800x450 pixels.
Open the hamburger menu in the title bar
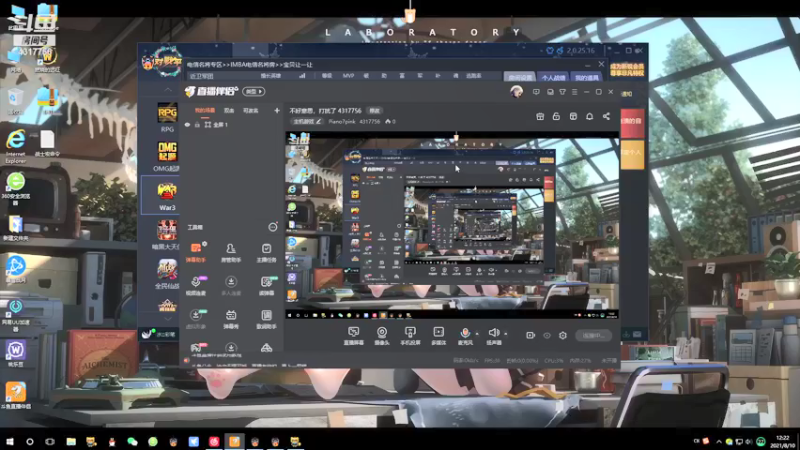point(574,92)
